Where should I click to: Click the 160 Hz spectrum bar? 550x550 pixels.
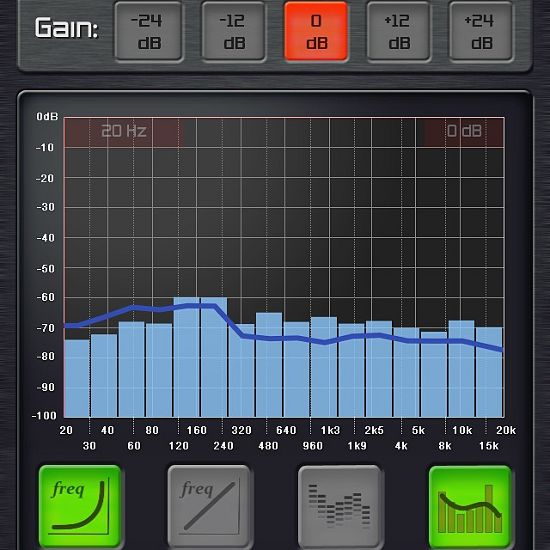click(x=187, y=357)
